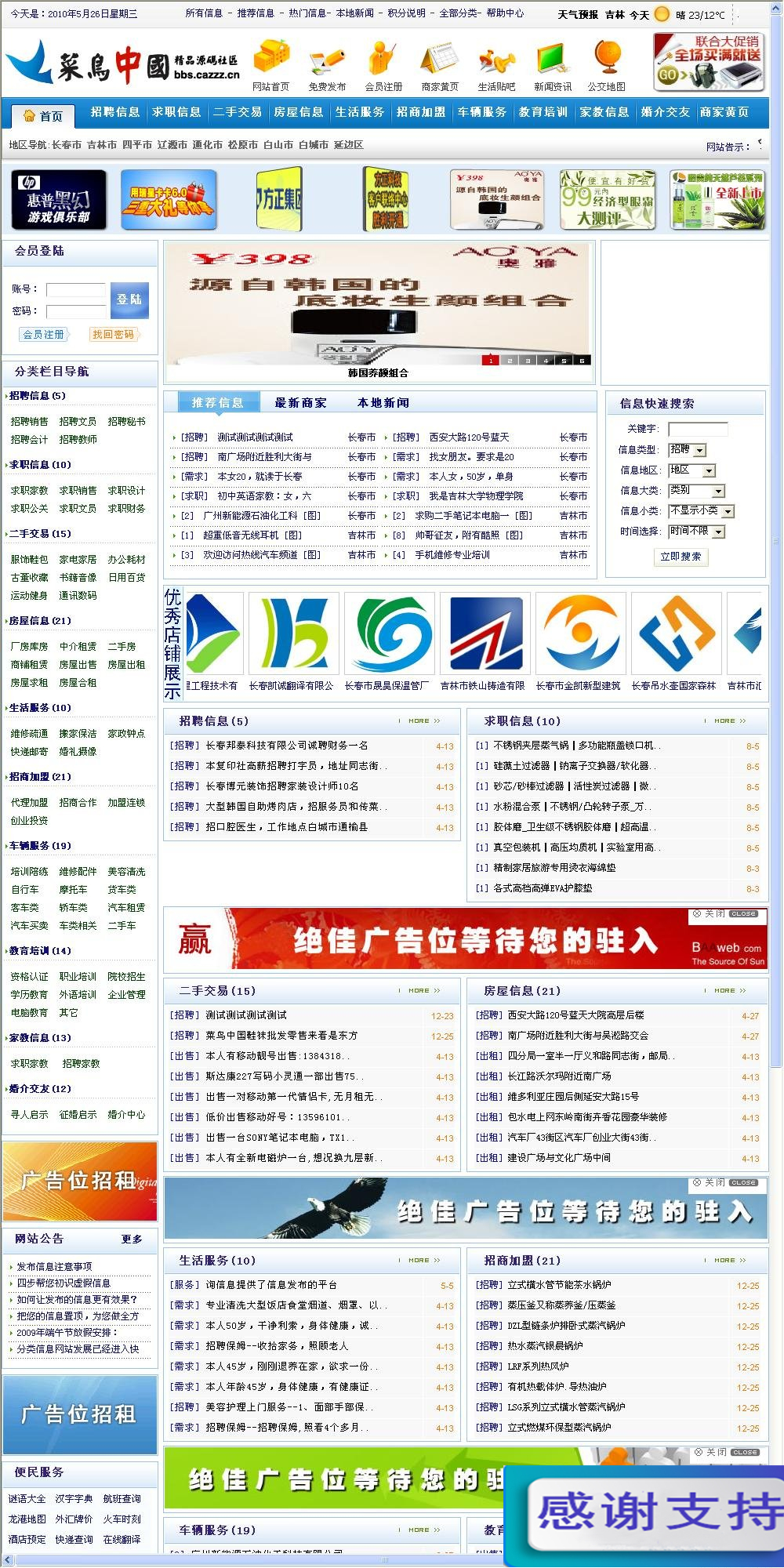The image size is (784, 1568).
Task: Open the 信息类型 dropdown
Action: 688,450
